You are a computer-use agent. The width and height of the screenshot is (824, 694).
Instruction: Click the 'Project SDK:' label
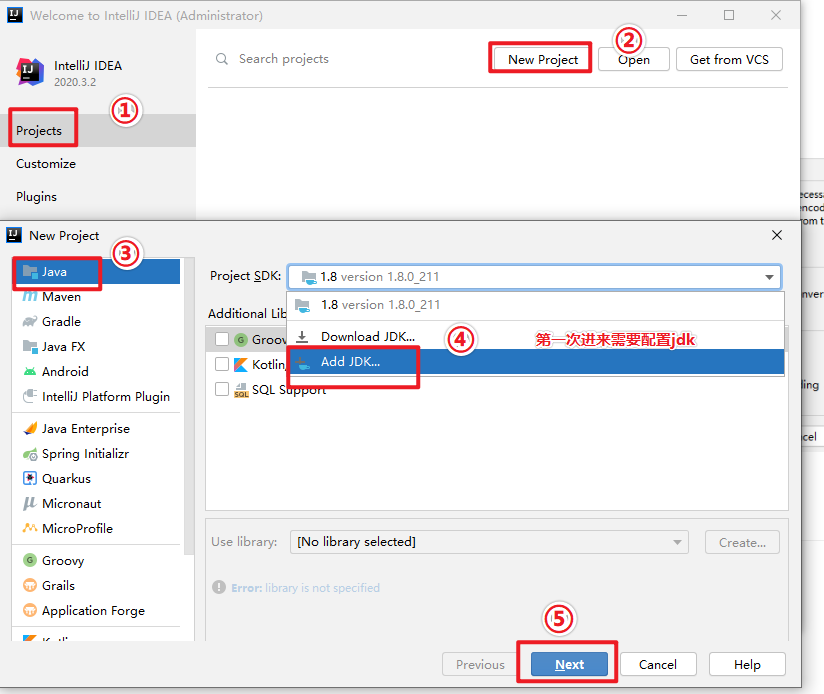tap(245, 276)
